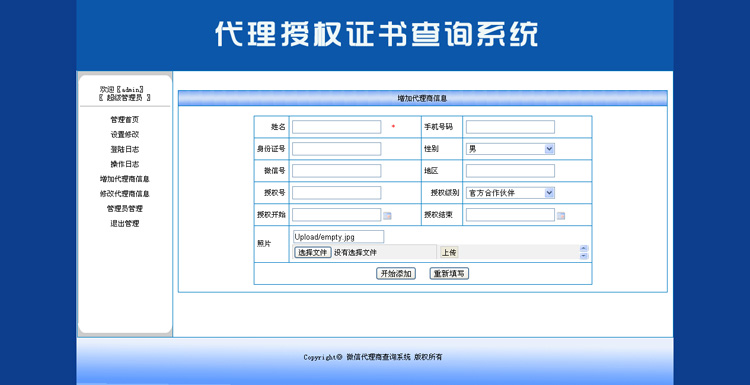Open 设置修改 in sidebar

pos(124,134)
